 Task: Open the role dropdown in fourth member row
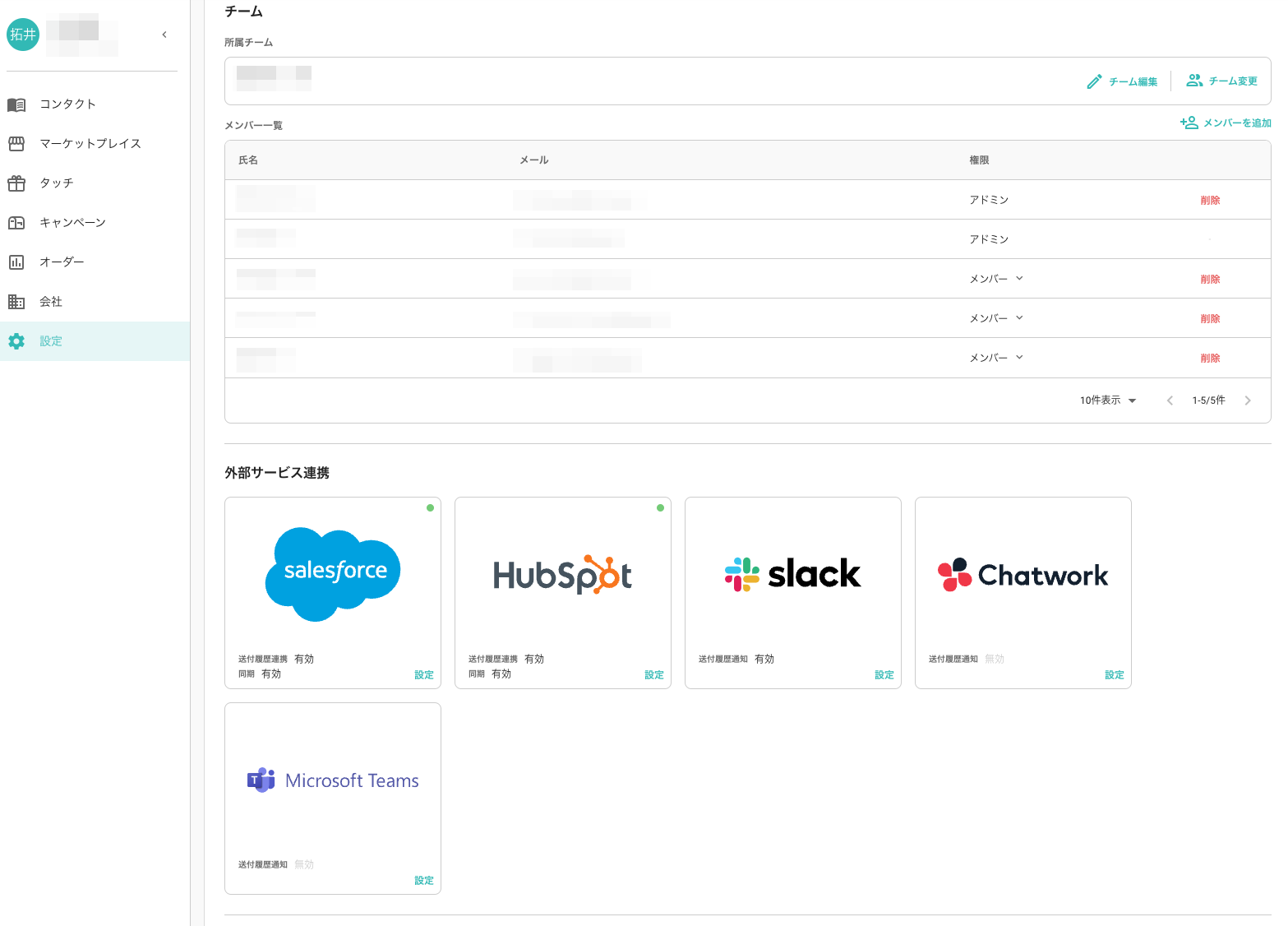(x=996, y=318)
